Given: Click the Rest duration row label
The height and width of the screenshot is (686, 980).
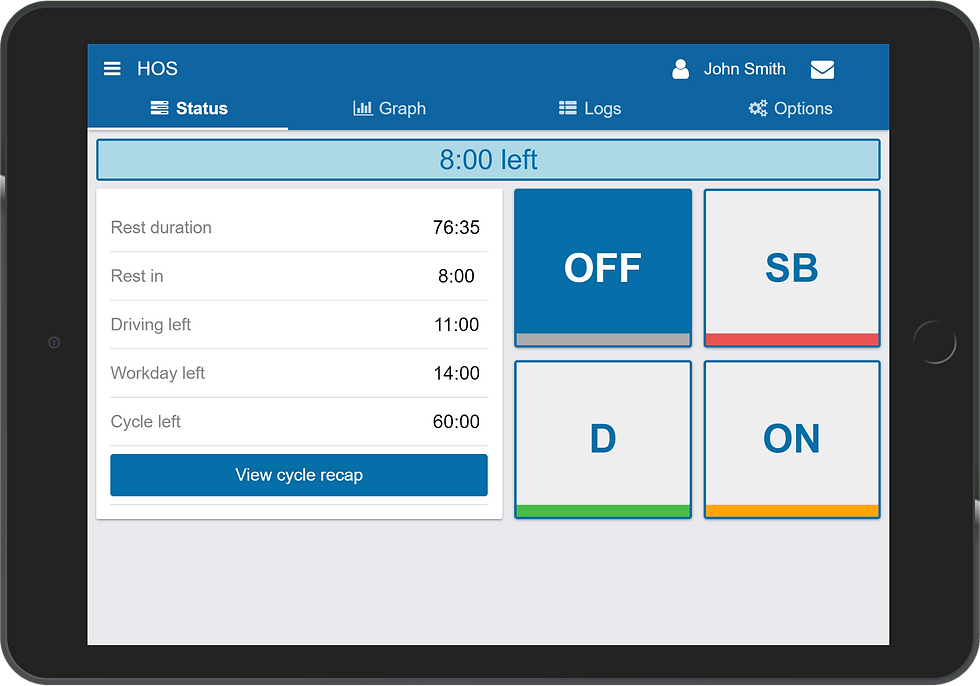Looking at the screenshot, I should (x=161, y=227).
